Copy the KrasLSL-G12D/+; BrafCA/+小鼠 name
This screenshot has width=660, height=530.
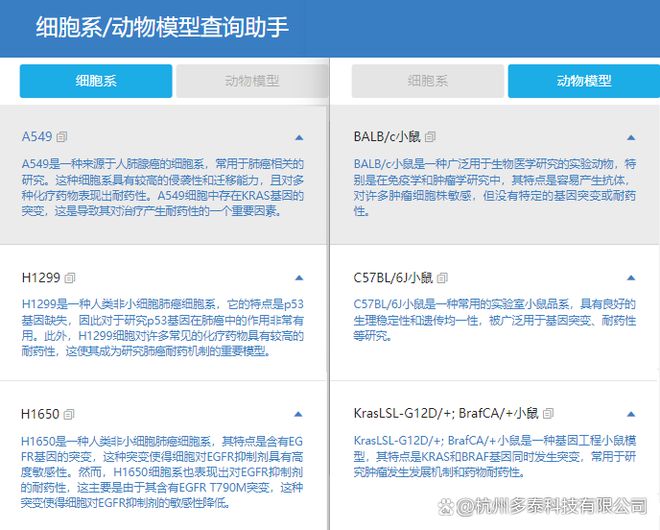click(x=548, y=414)
